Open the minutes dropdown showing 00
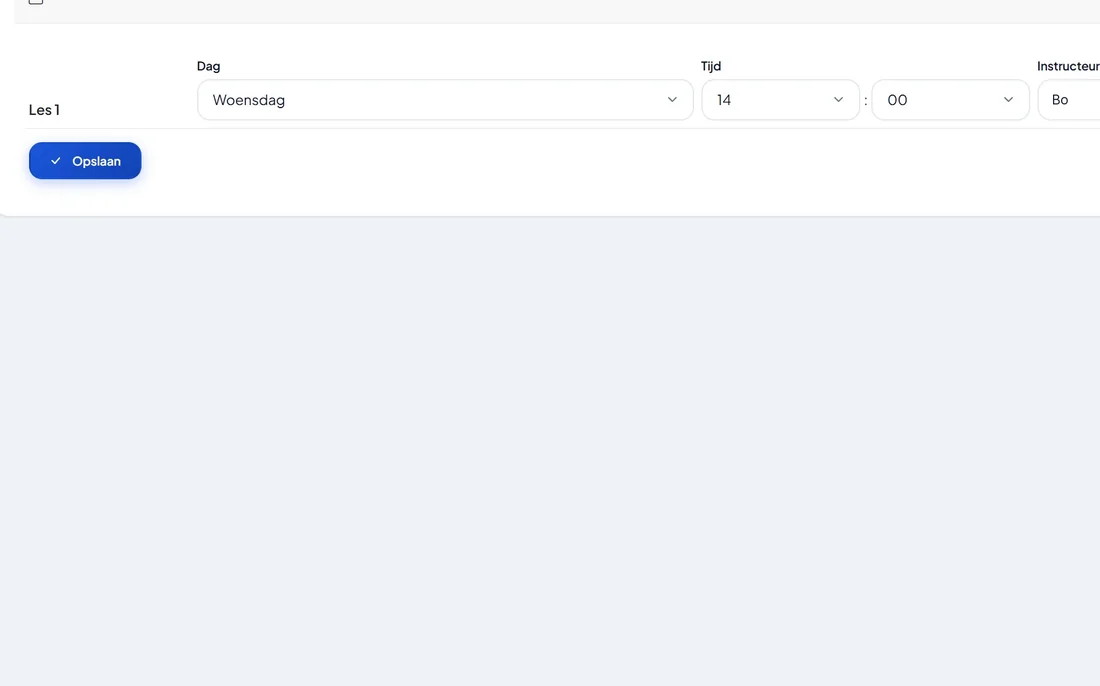The image size is (1100, 686). click(x=950, y=100)
